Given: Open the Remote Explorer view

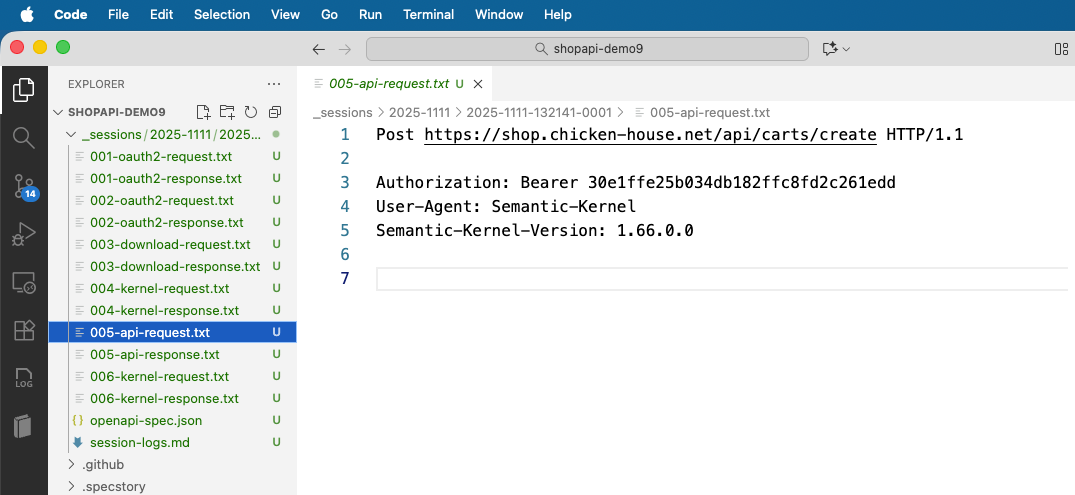Looking at the screenshot, I should pyautogui.click(x=23, y=283).
